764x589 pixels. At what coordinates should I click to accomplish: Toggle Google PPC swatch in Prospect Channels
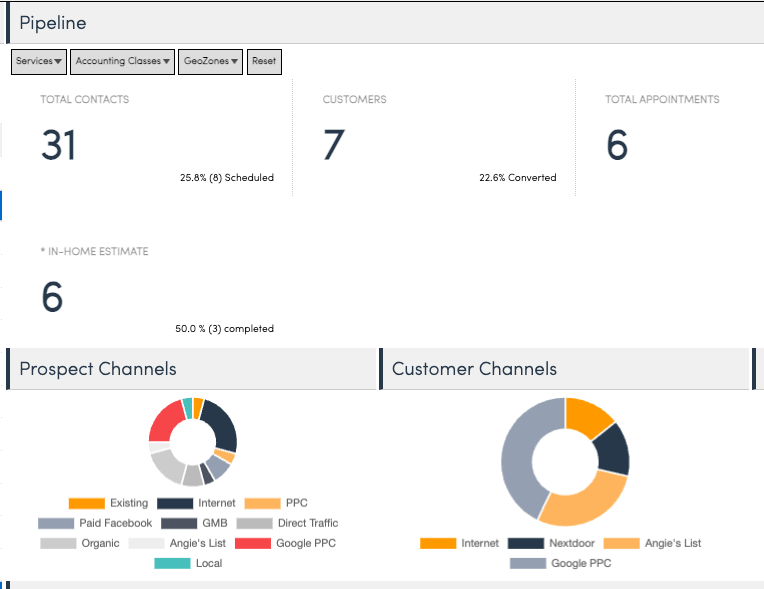[253, 543]
